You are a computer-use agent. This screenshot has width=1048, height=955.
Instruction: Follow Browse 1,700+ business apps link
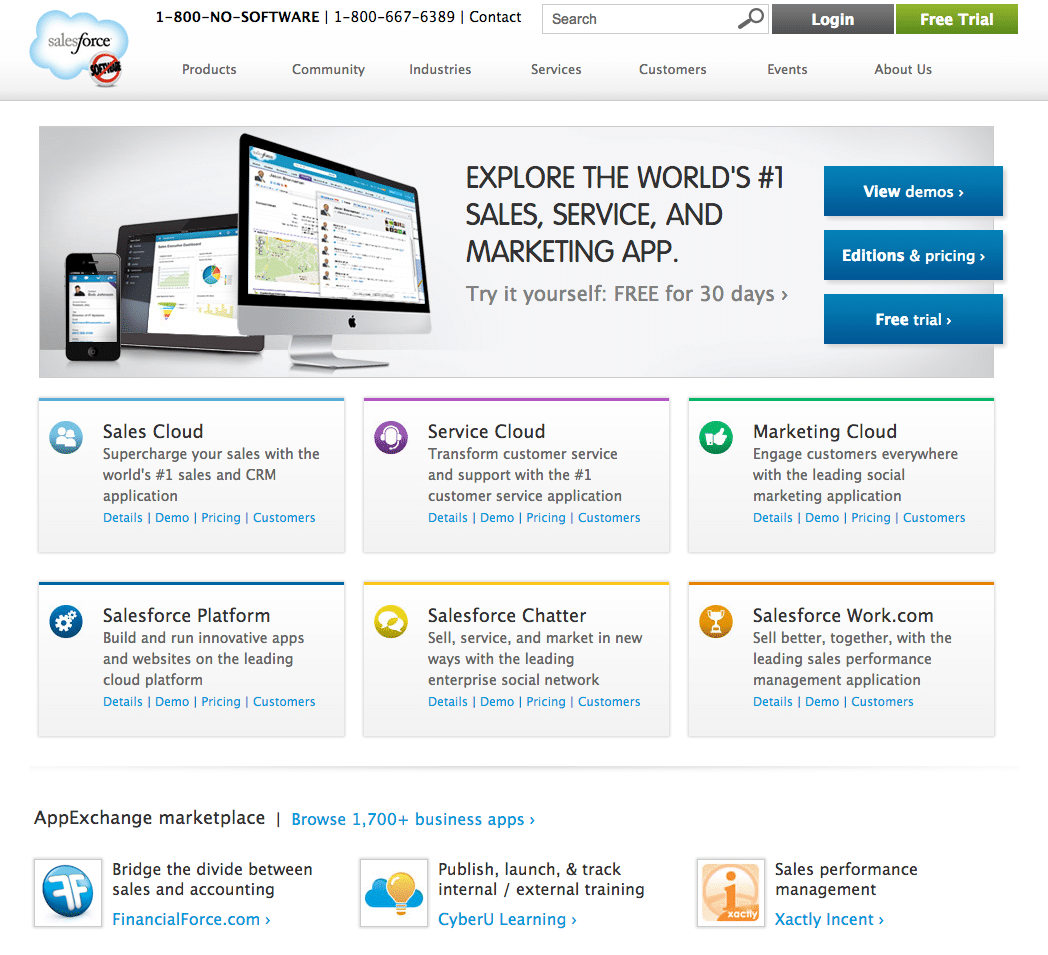pyautogui.click(x=412, y=819)
